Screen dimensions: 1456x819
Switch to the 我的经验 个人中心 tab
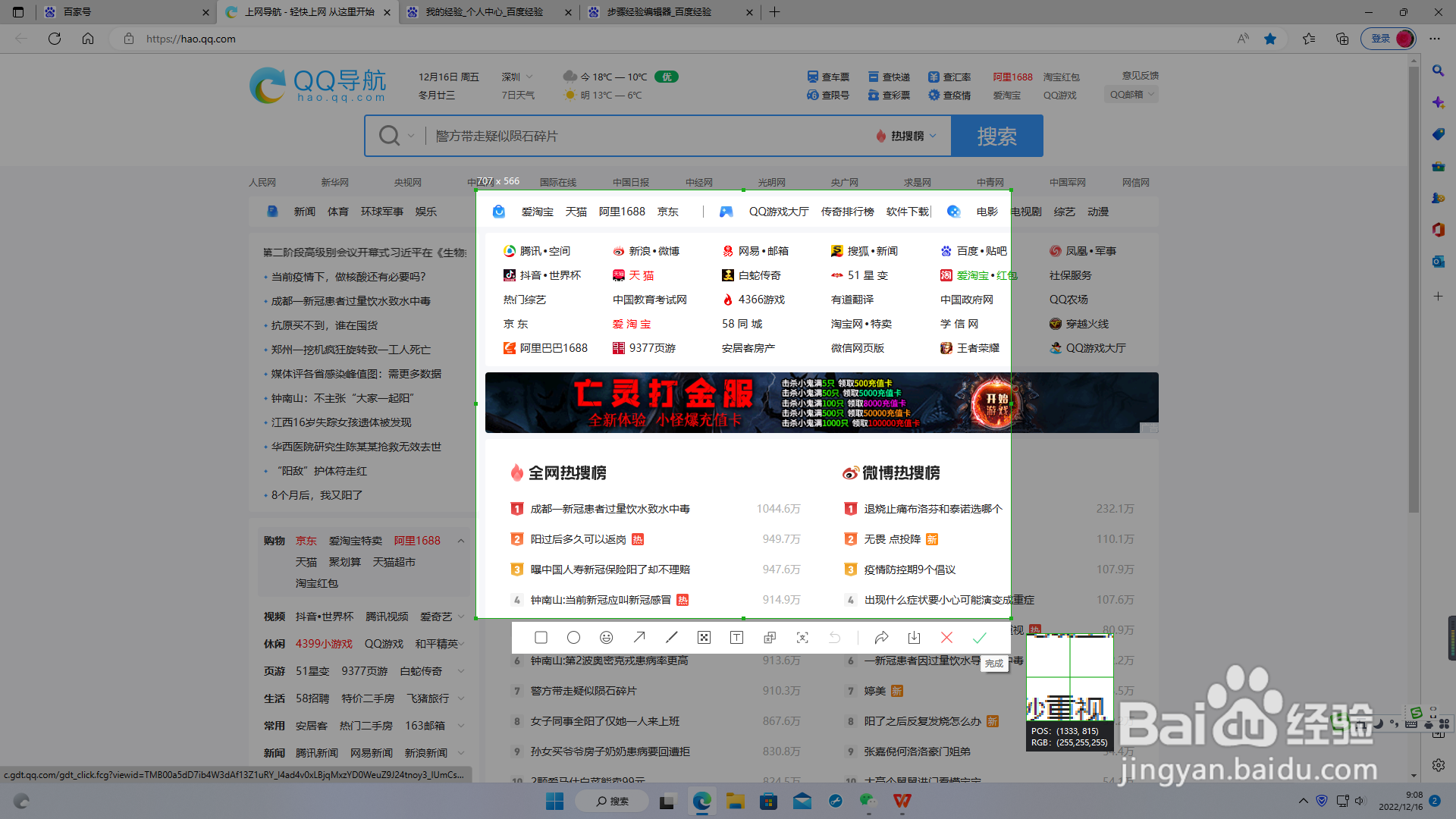click(x=489, y=12)
